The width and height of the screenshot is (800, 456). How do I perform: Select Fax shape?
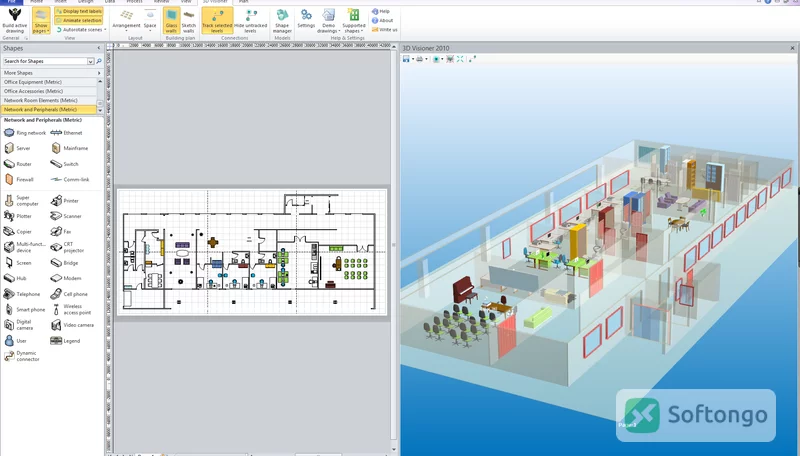tap(61, 232)
